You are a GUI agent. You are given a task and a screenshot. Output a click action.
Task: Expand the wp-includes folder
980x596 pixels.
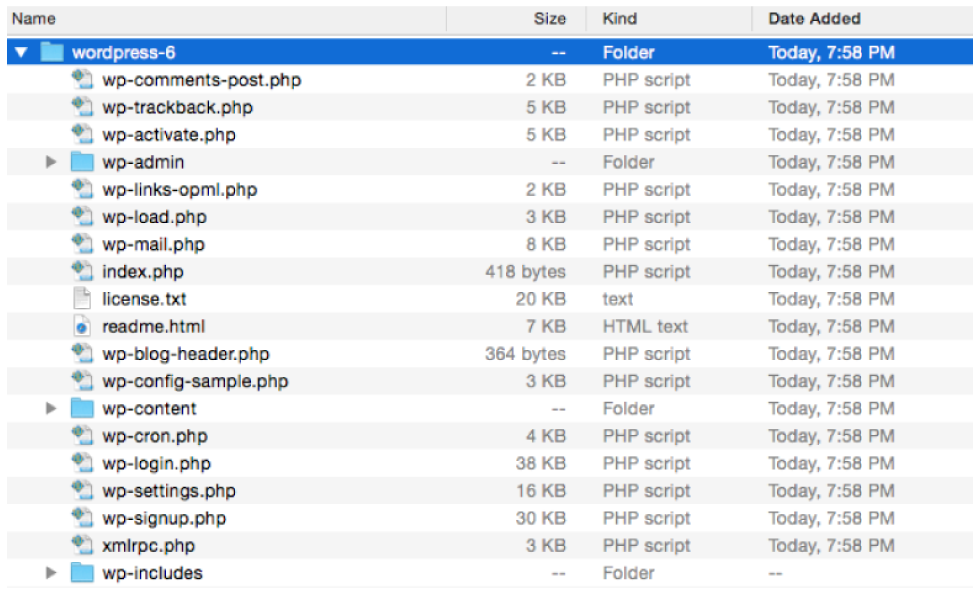point(50,572)
